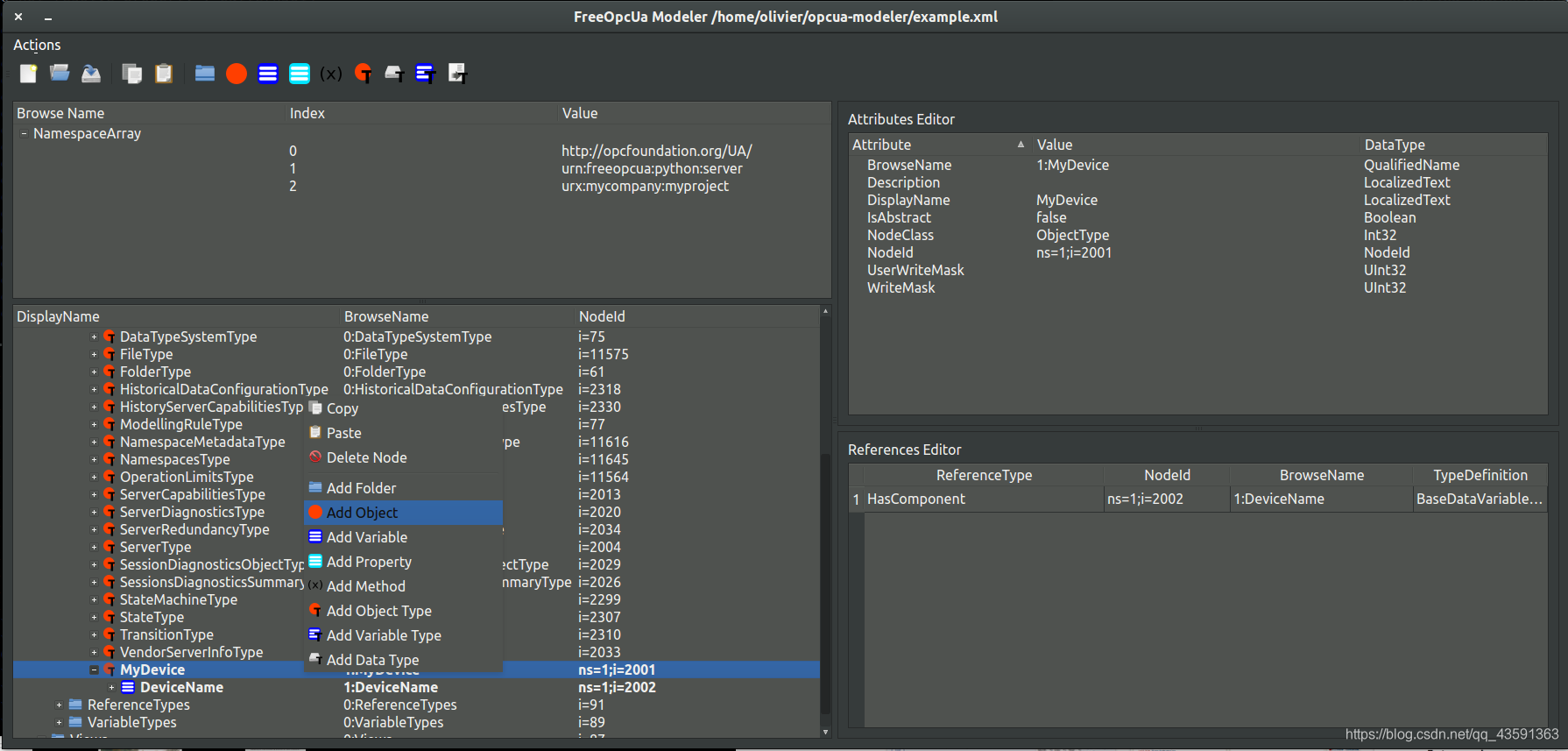
Task: Click the BaseDataVariable... type definition cell
Action: click(1480, 499)
